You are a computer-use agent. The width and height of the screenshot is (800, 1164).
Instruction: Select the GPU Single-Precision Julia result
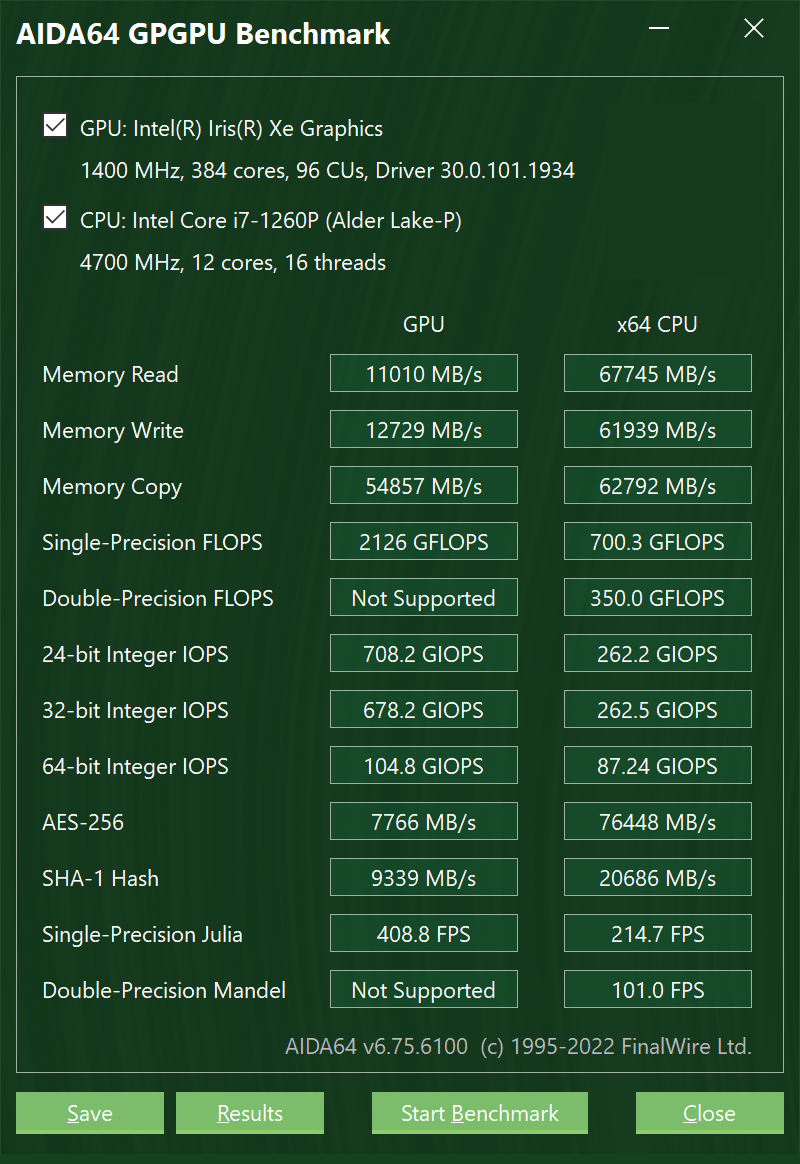(x=424, y=934)
